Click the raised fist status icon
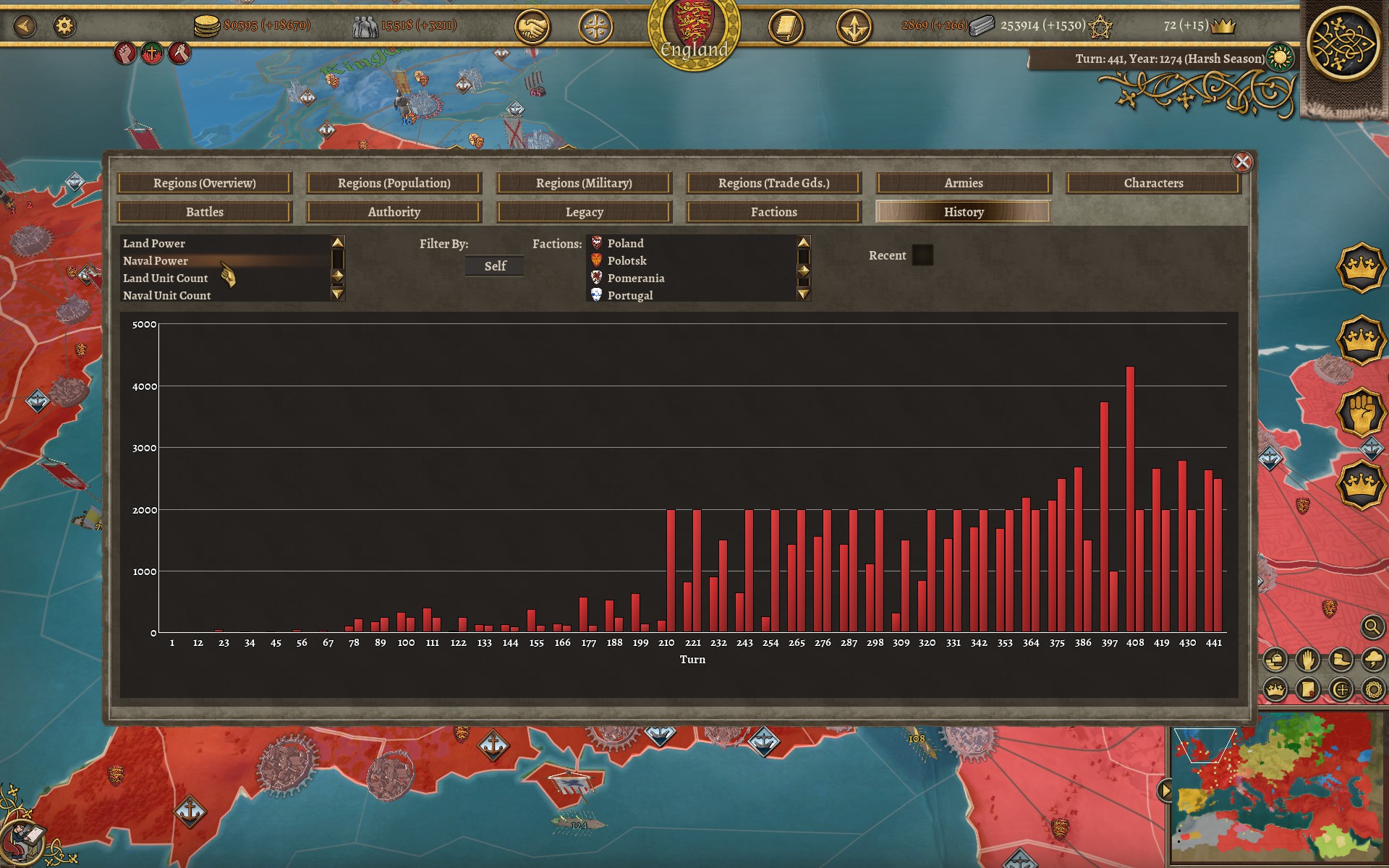The height and width of the screenshot is (868, 1389). tap(124, 53)
